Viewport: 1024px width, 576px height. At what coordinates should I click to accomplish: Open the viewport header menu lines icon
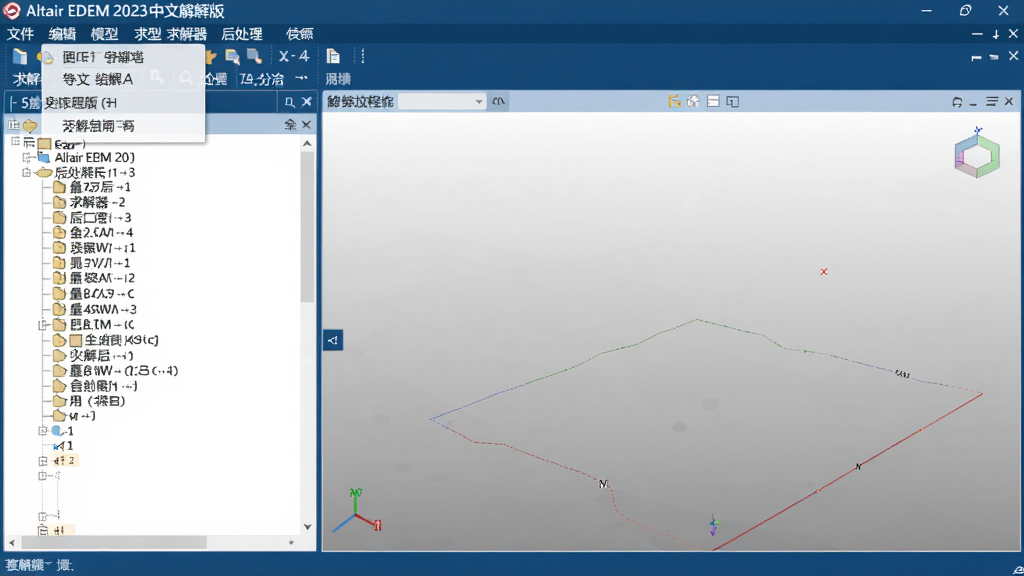point(992,101)
